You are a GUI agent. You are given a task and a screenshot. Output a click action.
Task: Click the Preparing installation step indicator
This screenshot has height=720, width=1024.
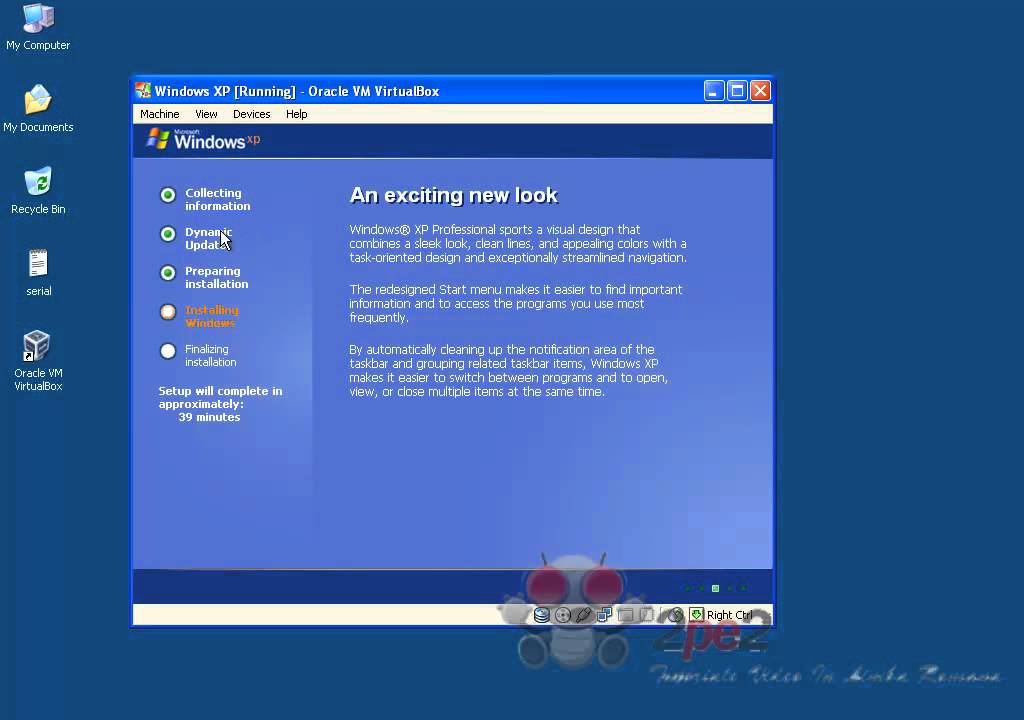(x=168, y=273)
